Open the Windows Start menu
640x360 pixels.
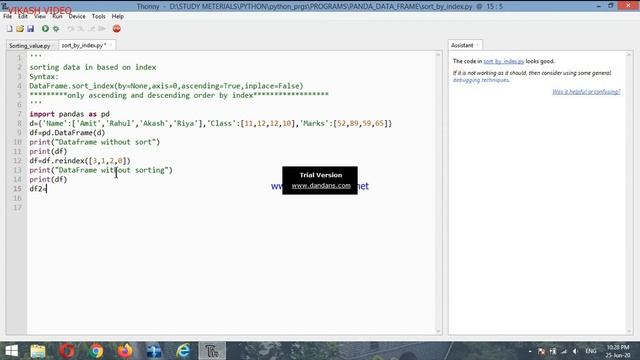click(11, 351)
